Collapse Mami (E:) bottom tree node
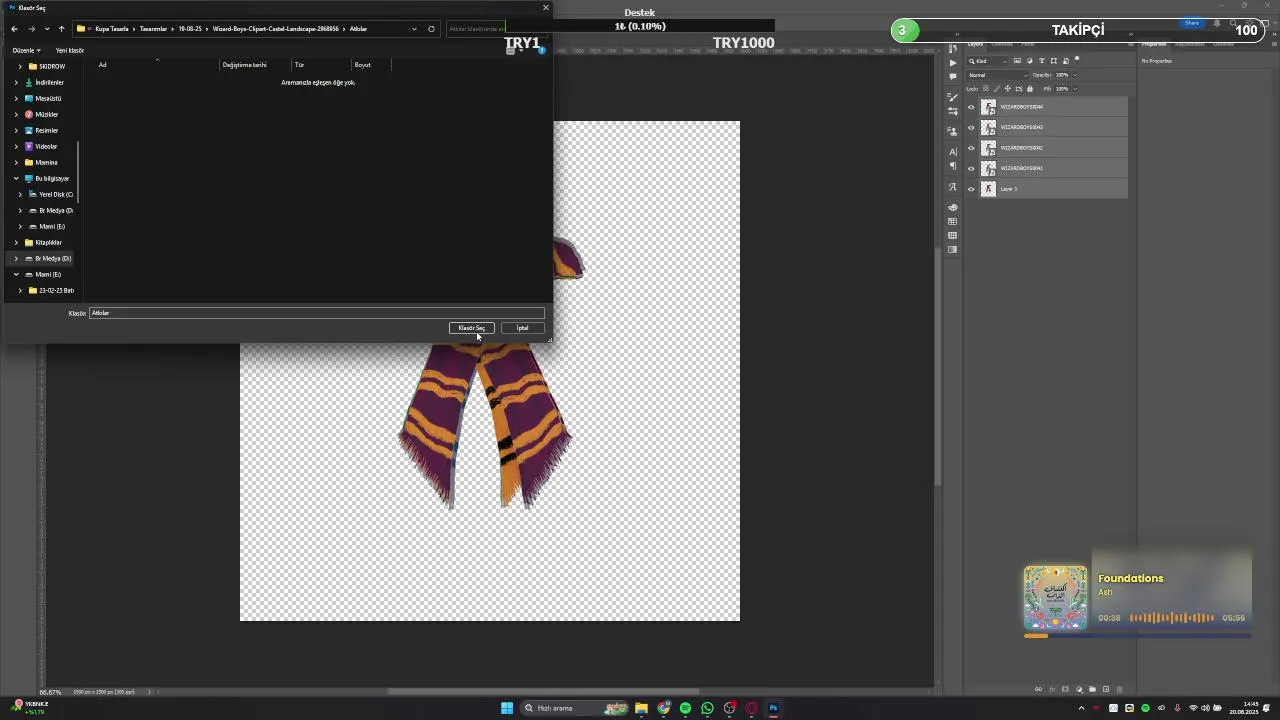 click(x=16, y=274)
